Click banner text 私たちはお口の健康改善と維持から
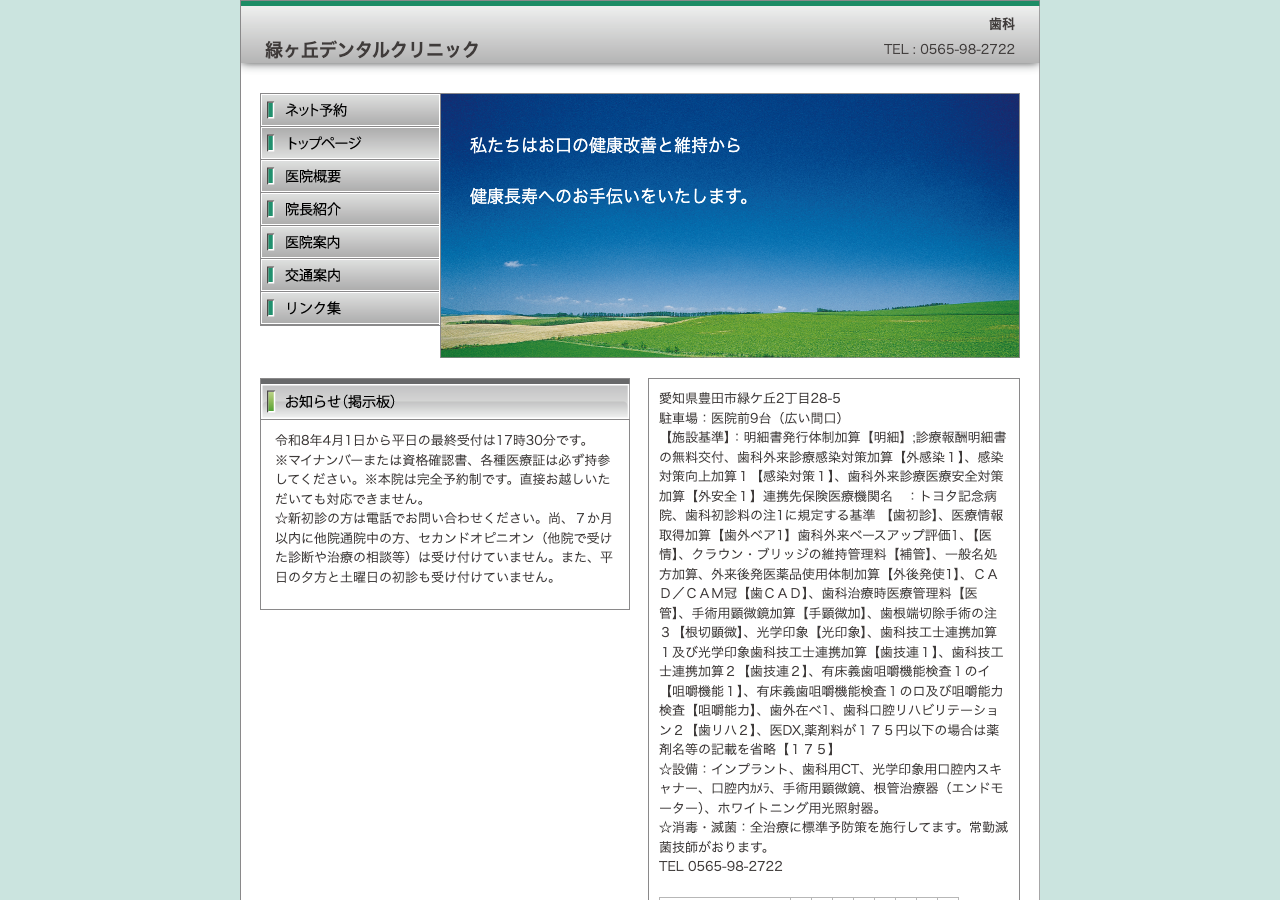 606,145
